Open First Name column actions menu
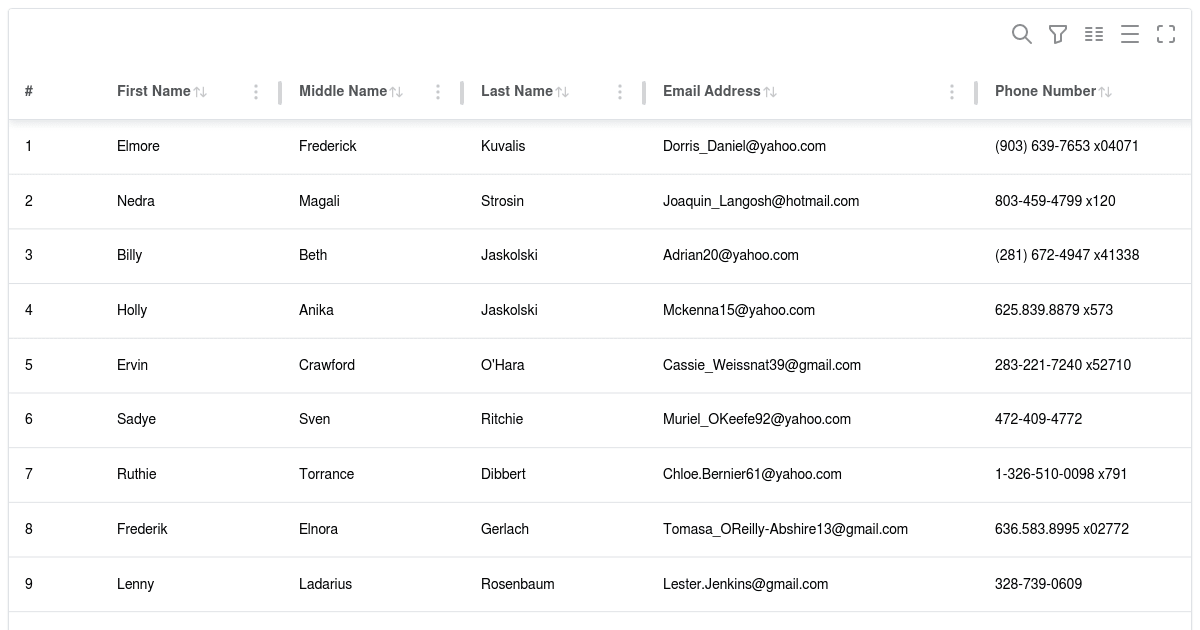Image resolution: width=1200 pixels, height=630 pixels. pos(256,92)
